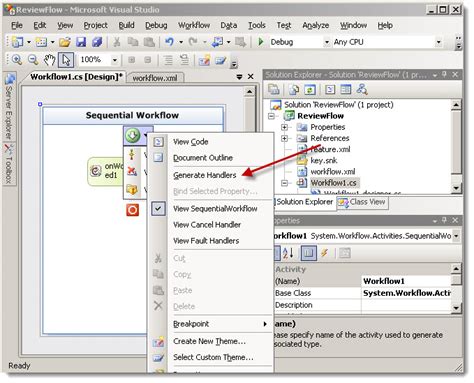Screen dimensions: 474x383
Task: Open the Analyze menu
Action: pos(315,25)
